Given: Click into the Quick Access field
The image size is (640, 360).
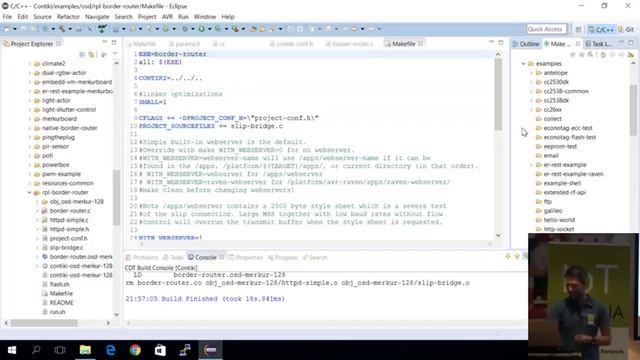Looking at the screenshot, I should tap(547, 29).
